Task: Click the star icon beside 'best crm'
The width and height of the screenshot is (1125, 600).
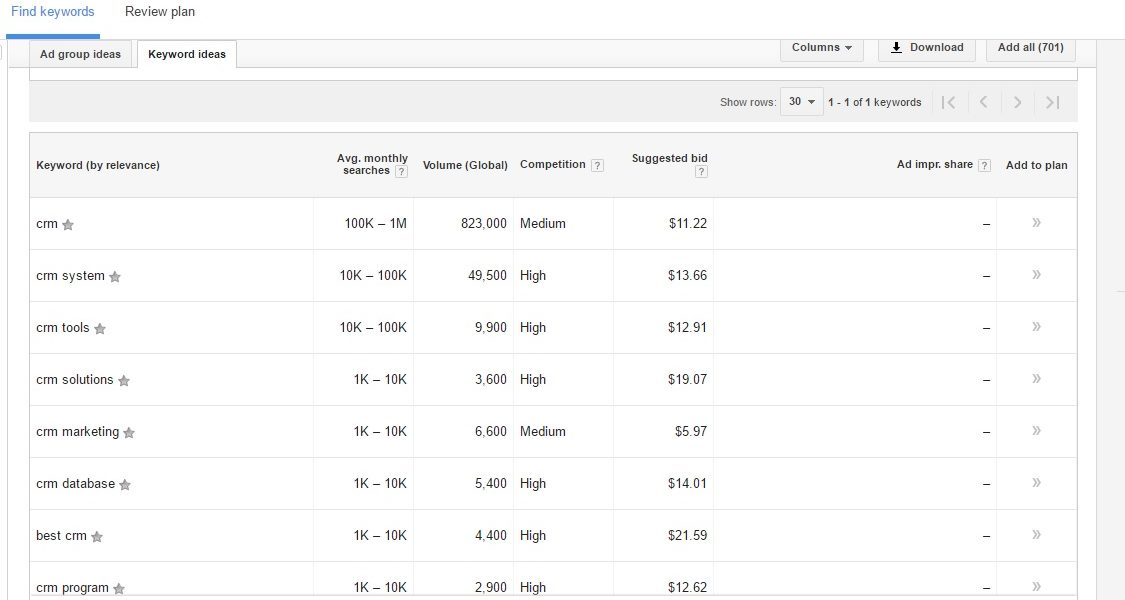Action: tap(97, 537)
